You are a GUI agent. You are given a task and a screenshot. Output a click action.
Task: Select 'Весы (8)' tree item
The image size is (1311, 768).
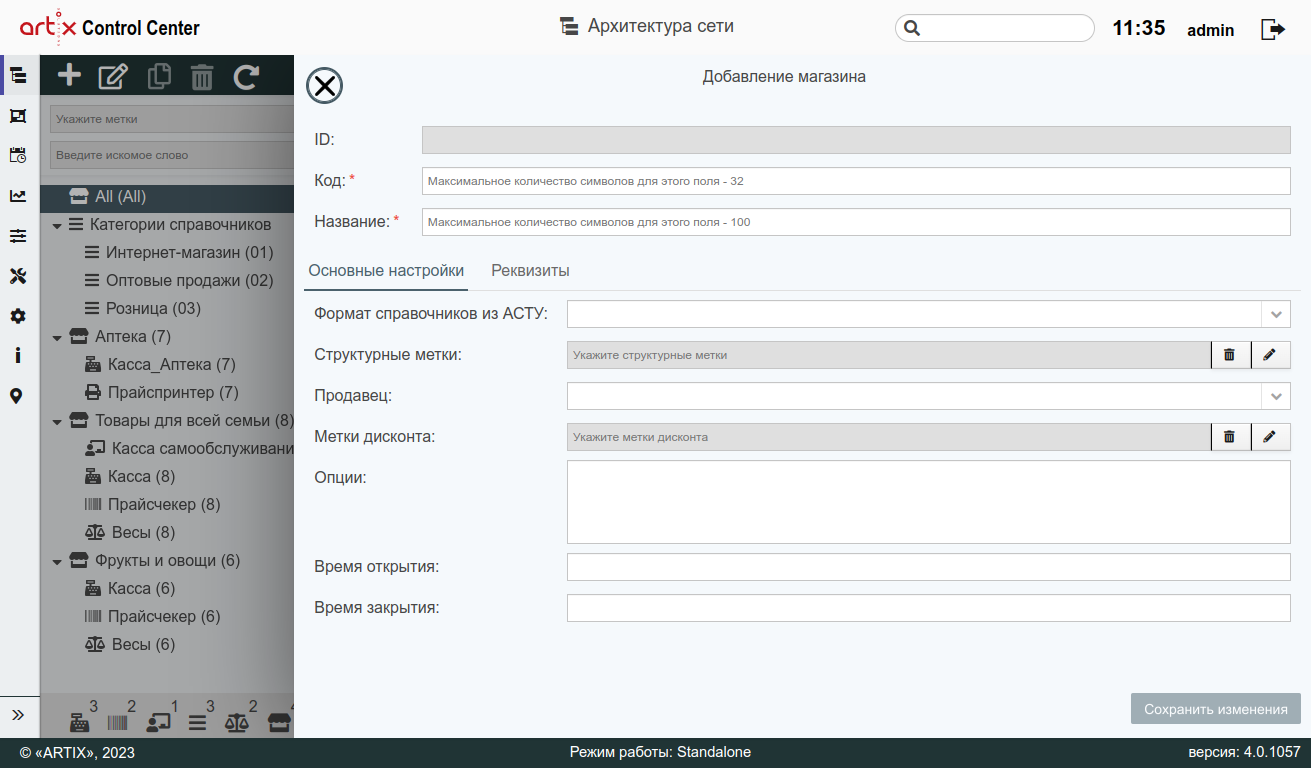(x=129, y=533)
